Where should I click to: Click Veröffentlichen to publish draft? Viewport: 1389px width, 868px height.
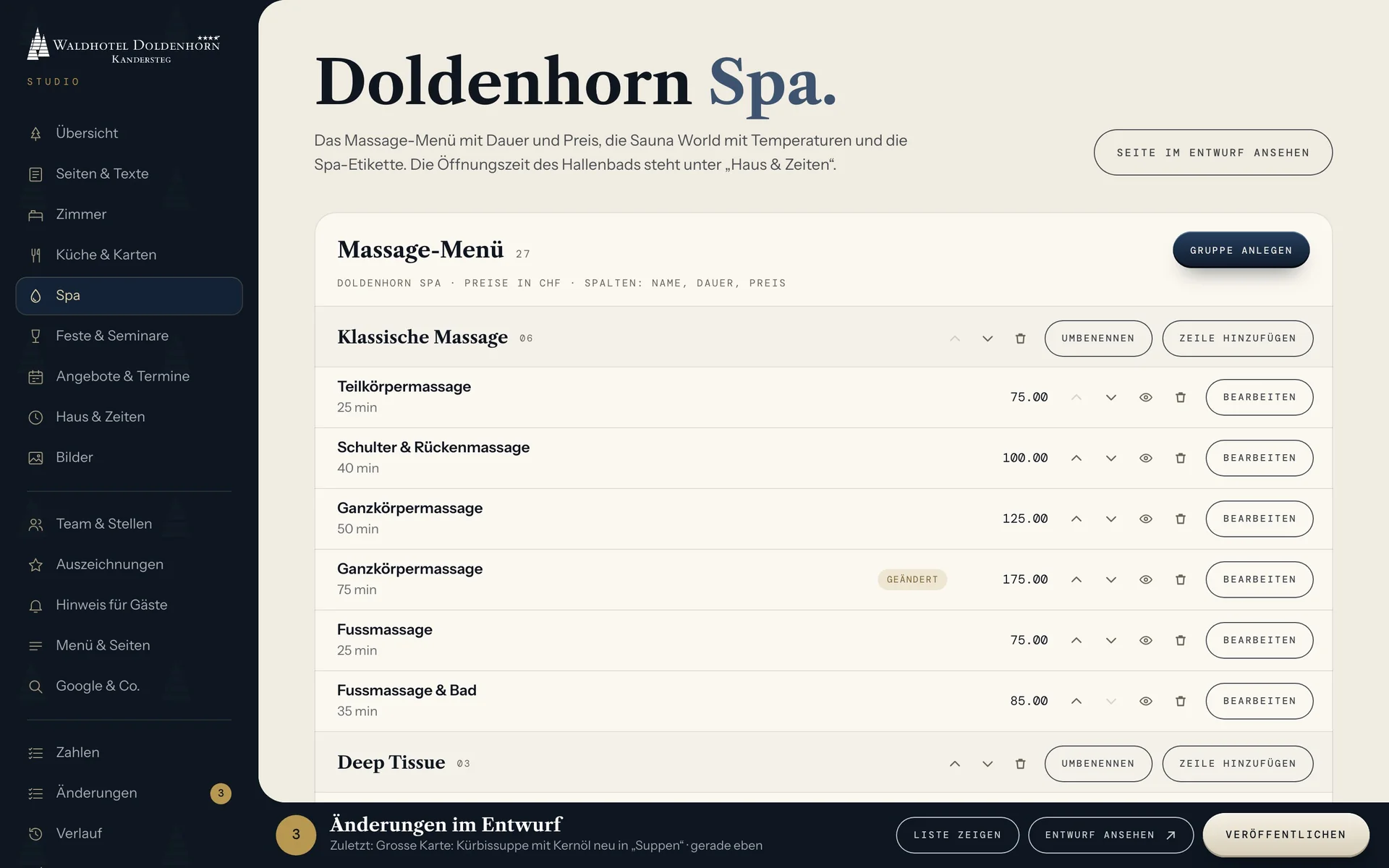coord(1286,835)
